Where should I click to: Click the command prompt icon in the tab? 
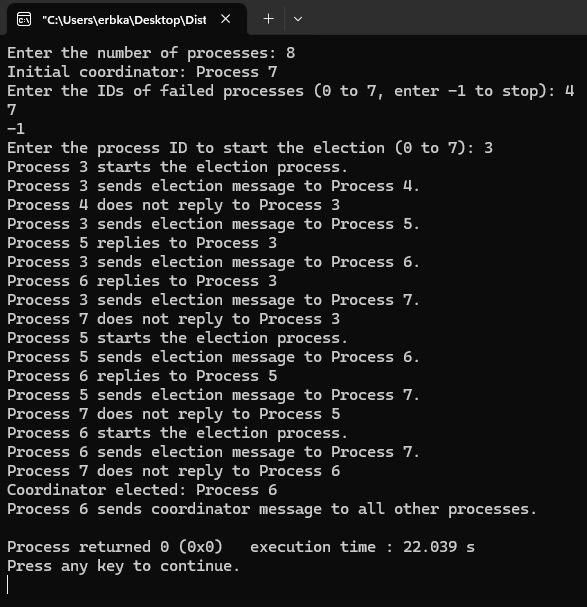(x=24, y=19)
